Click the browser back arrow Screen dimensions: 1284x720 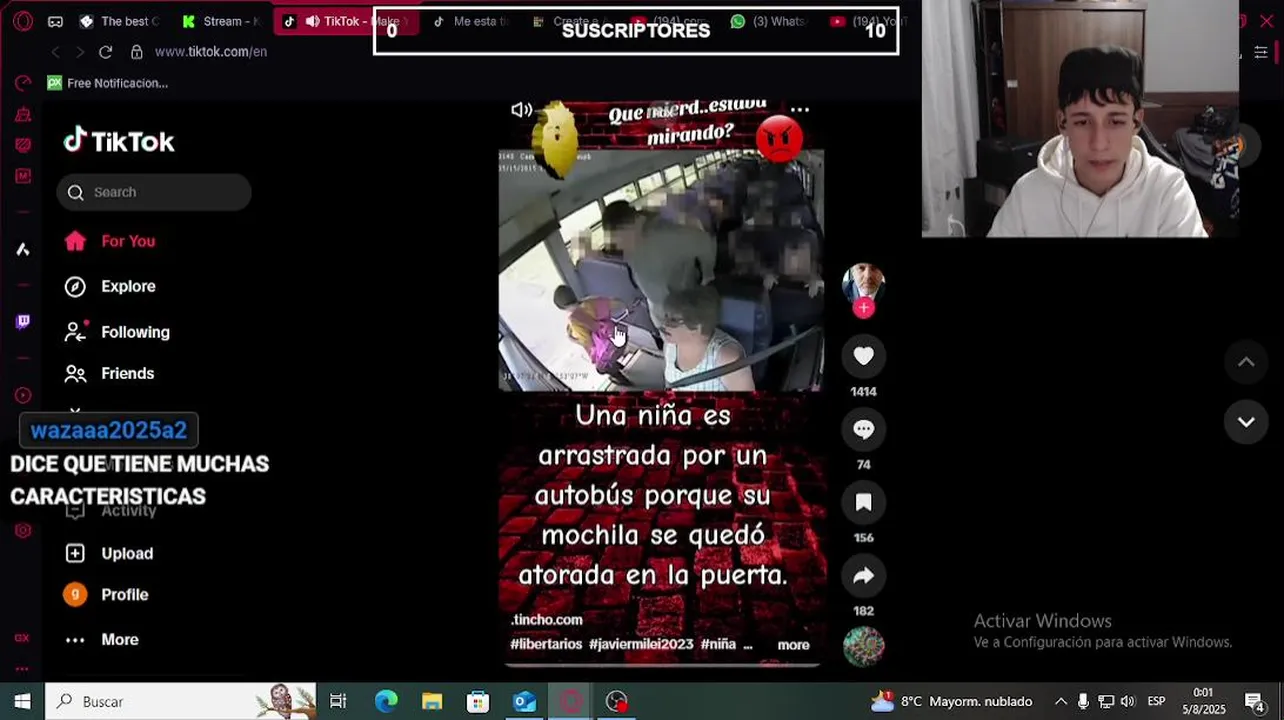click(x=56, y=52)
